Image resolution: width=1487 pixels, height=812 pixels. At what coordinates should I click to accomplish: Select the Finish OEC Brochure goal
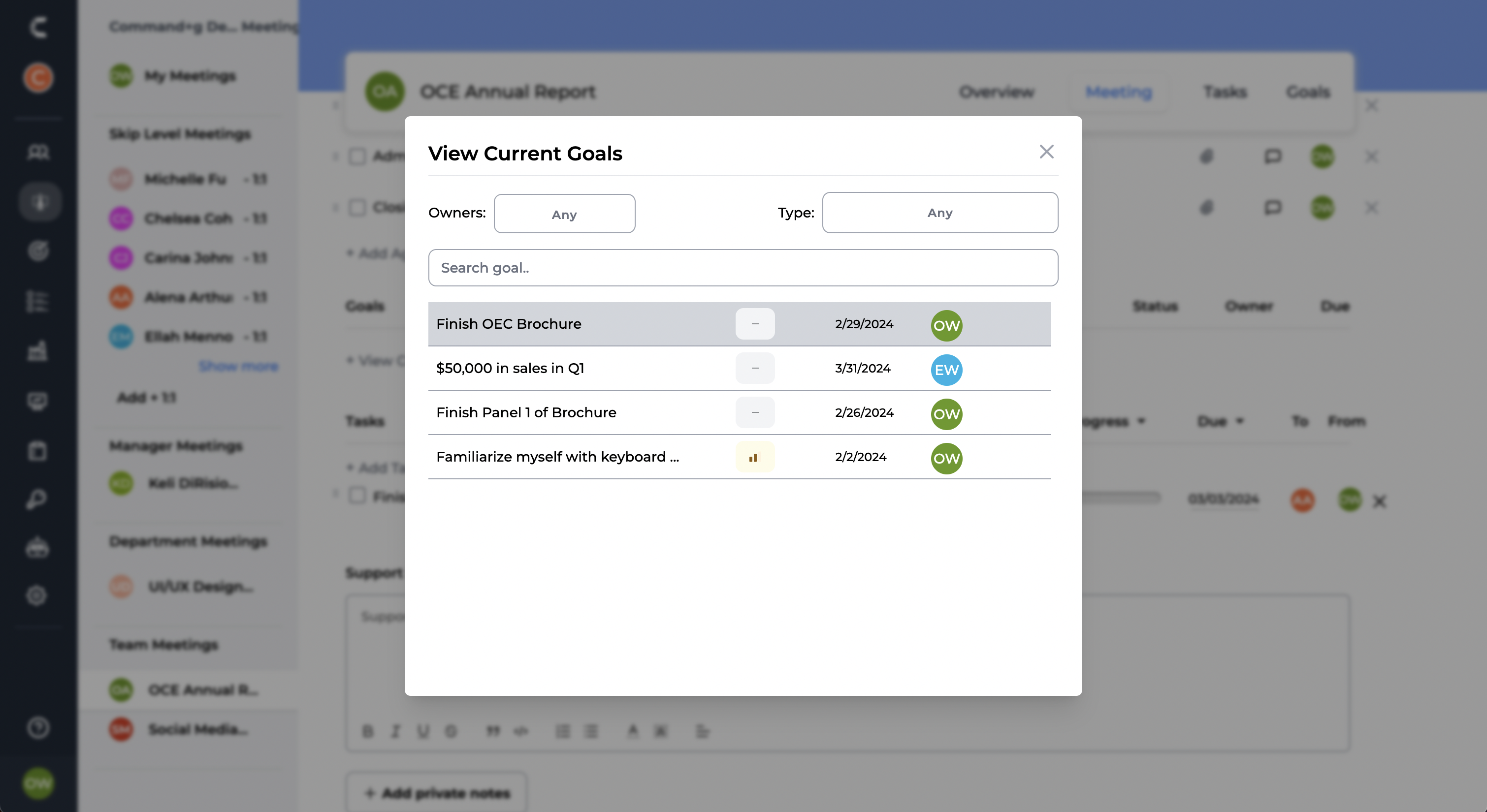pyautogui.click(x=509, y=324)
